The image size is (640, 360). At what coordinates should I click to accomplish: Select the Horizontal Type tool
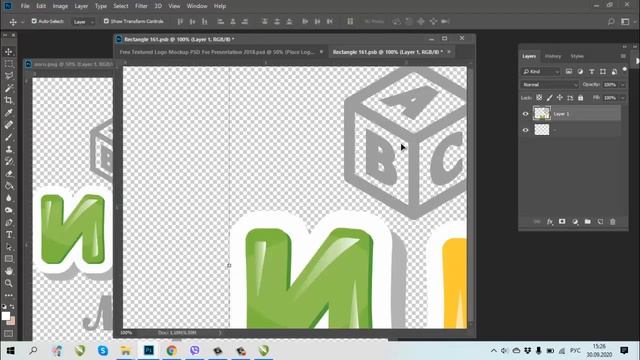[9, 235]
